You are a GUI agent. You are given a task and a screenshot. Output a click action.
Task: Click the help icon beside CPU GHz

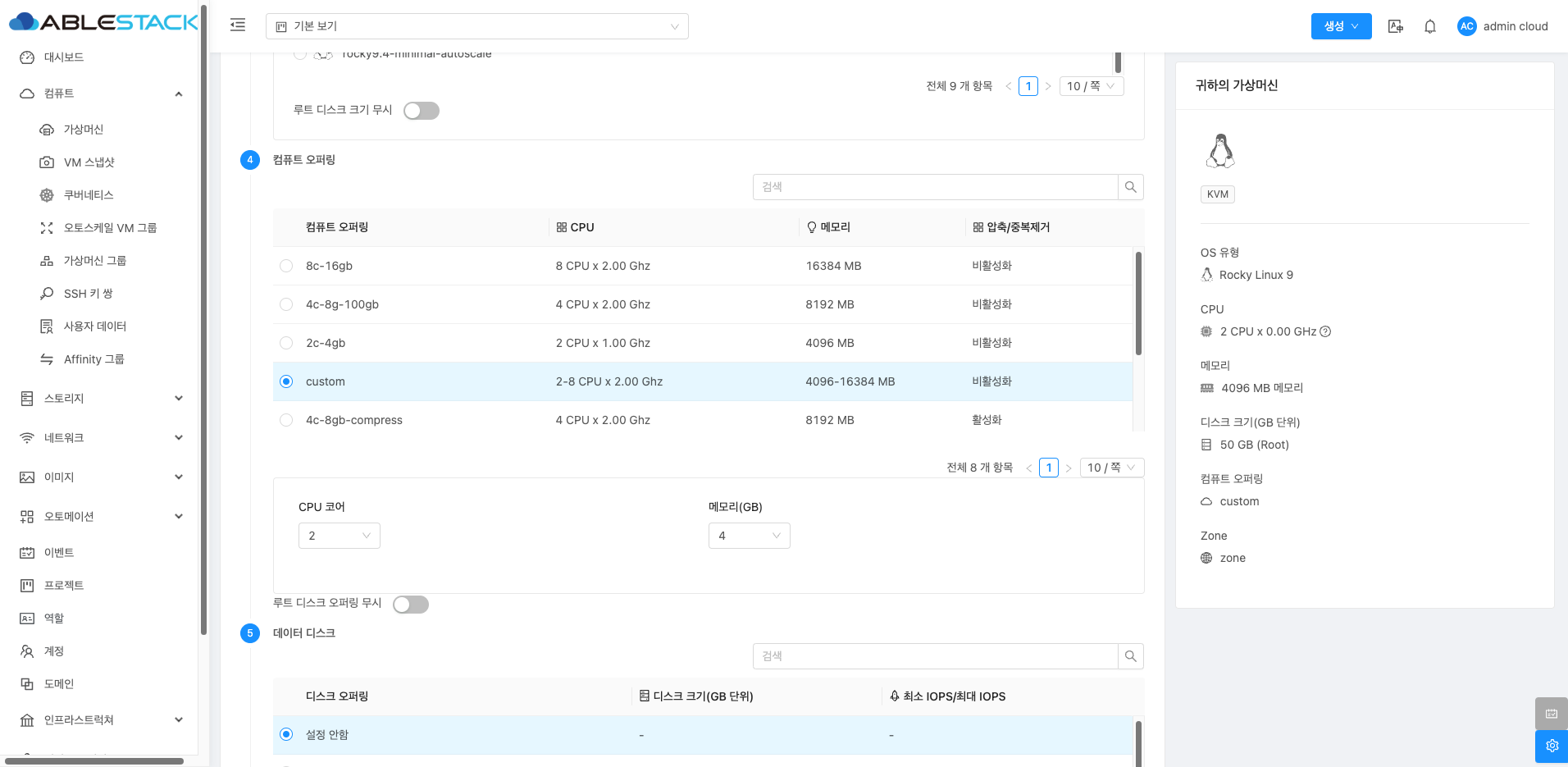pos(1325,331)
